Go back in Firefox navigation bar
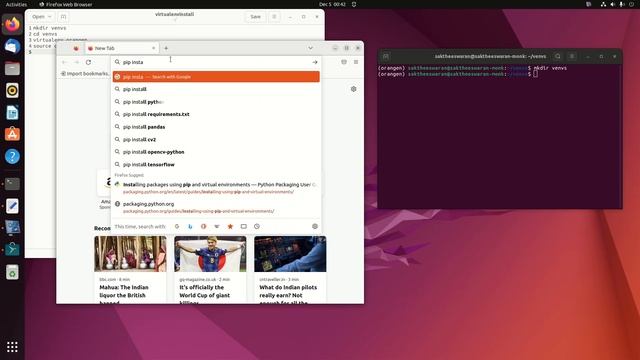The height and width of the screenshot is (360, 640). [x=64, y=62]
